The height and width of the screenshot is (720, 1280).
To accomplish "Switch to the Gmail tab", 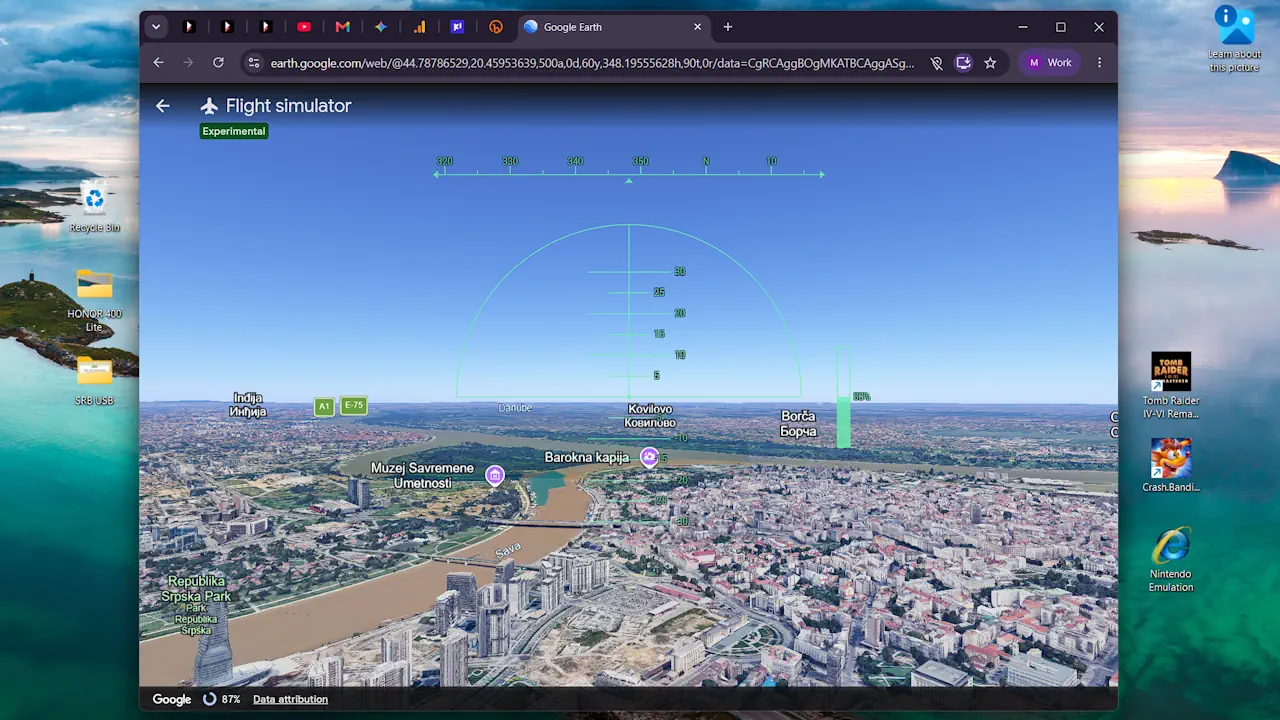I will point(342,27).
